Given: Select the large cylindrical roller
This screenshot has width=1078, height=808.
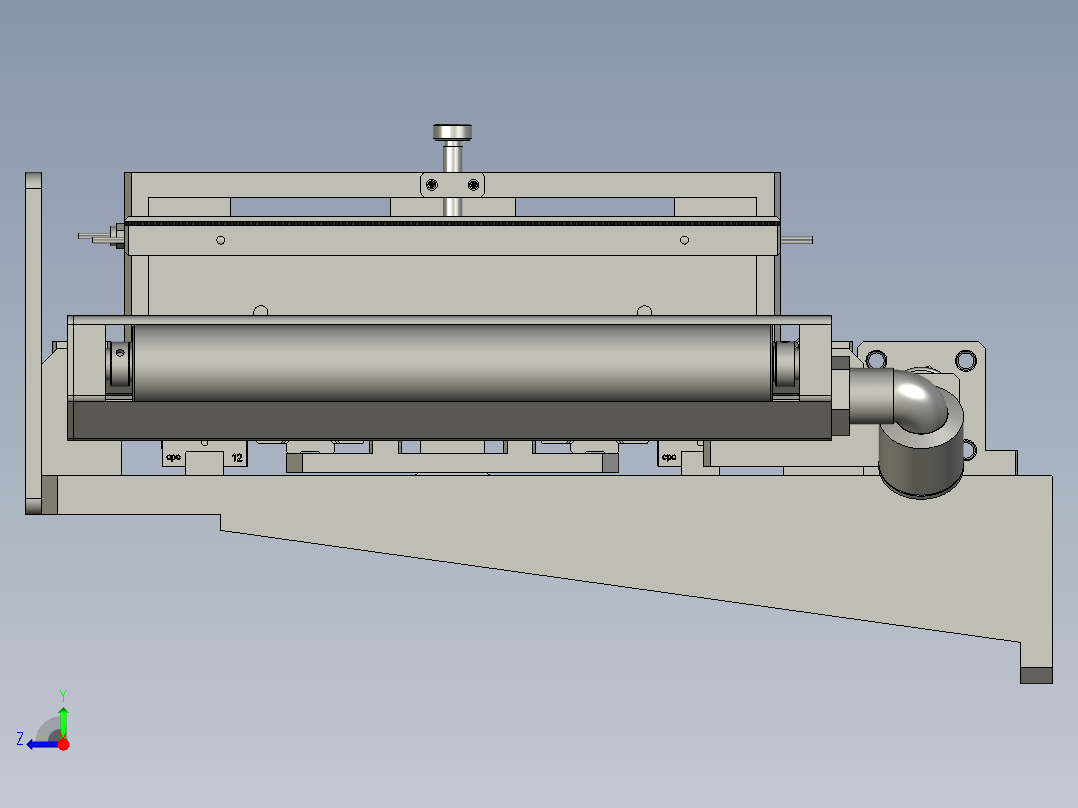Looking at the screenshot, I should [452, 362].
